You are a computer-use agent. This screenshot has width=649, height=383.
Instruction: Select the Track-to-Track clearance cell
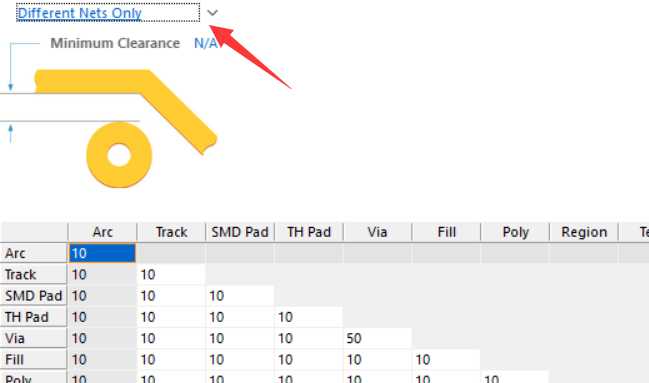point(171,275)
